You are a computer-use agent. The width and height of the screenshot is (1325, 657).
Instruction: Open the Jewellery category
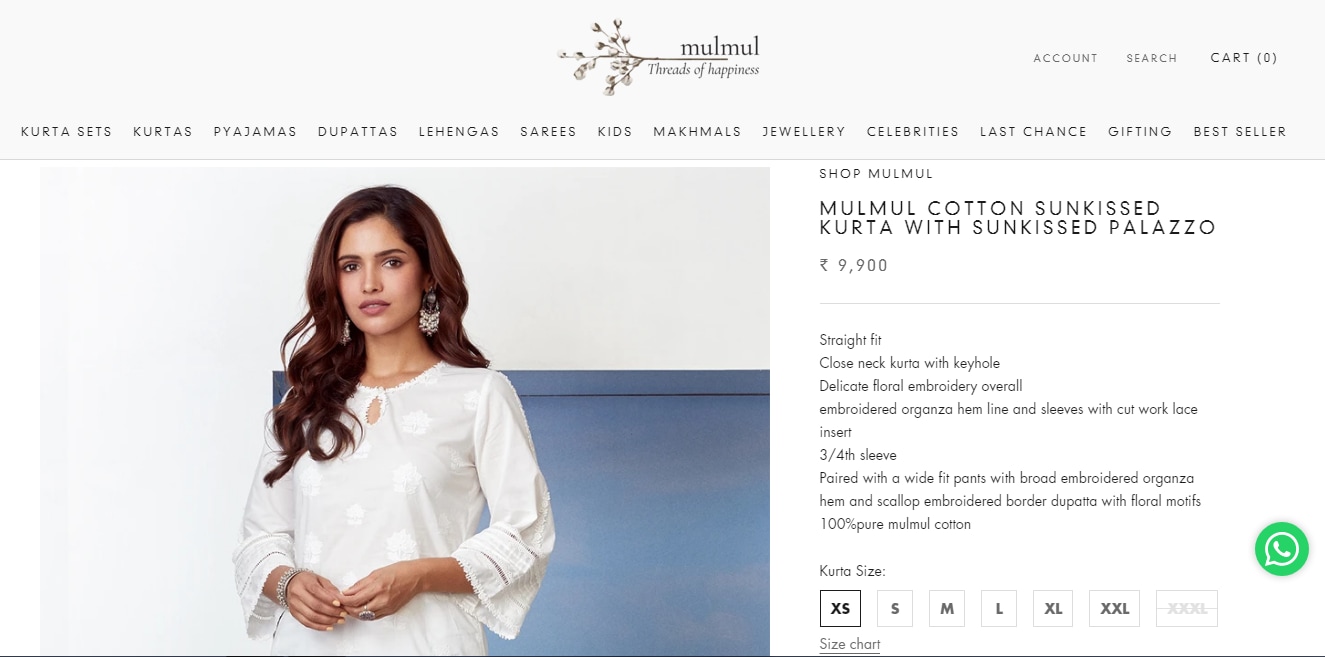coord(804,132)
